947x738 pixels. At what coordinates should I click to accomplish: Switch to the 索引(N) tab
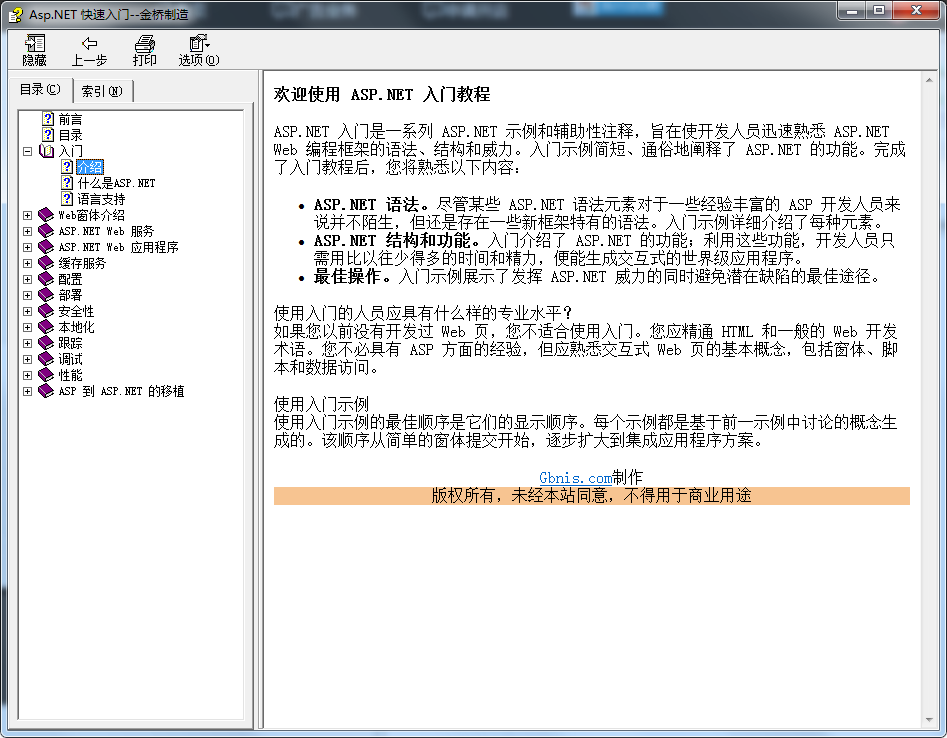click(x=103, y=89)
